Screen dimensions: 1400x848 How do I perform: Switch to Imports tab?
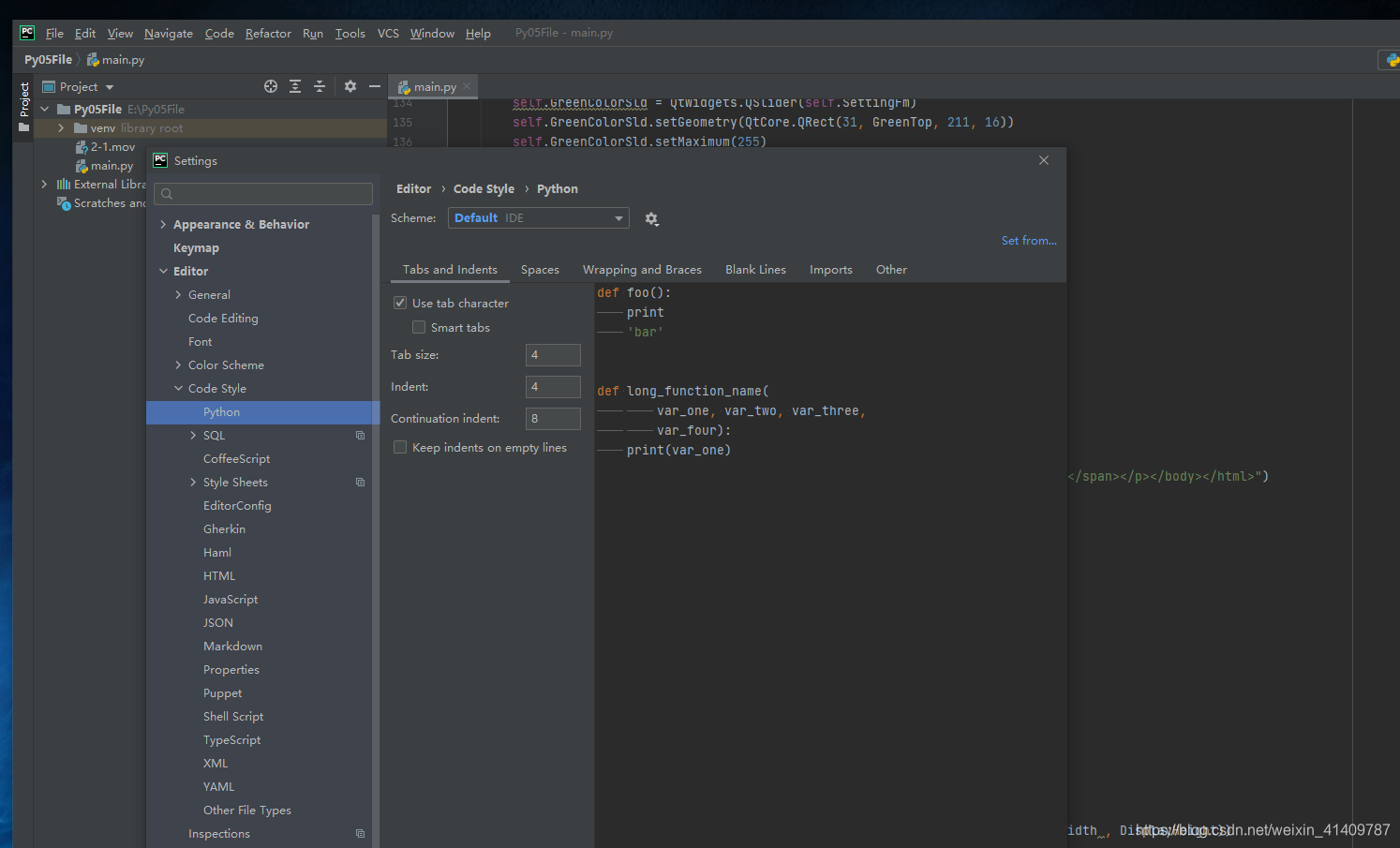click(831, 269)
